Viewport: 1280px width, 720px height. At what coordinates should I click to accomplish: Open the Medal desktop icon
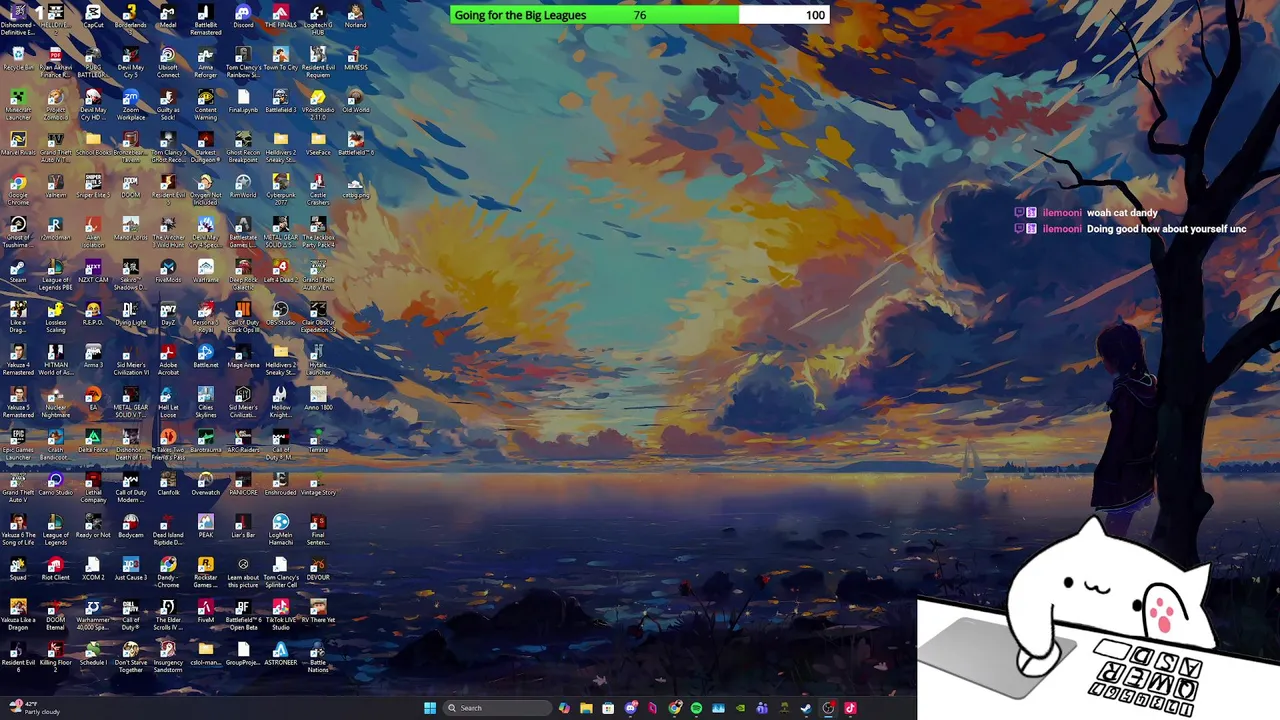(168, 16)
